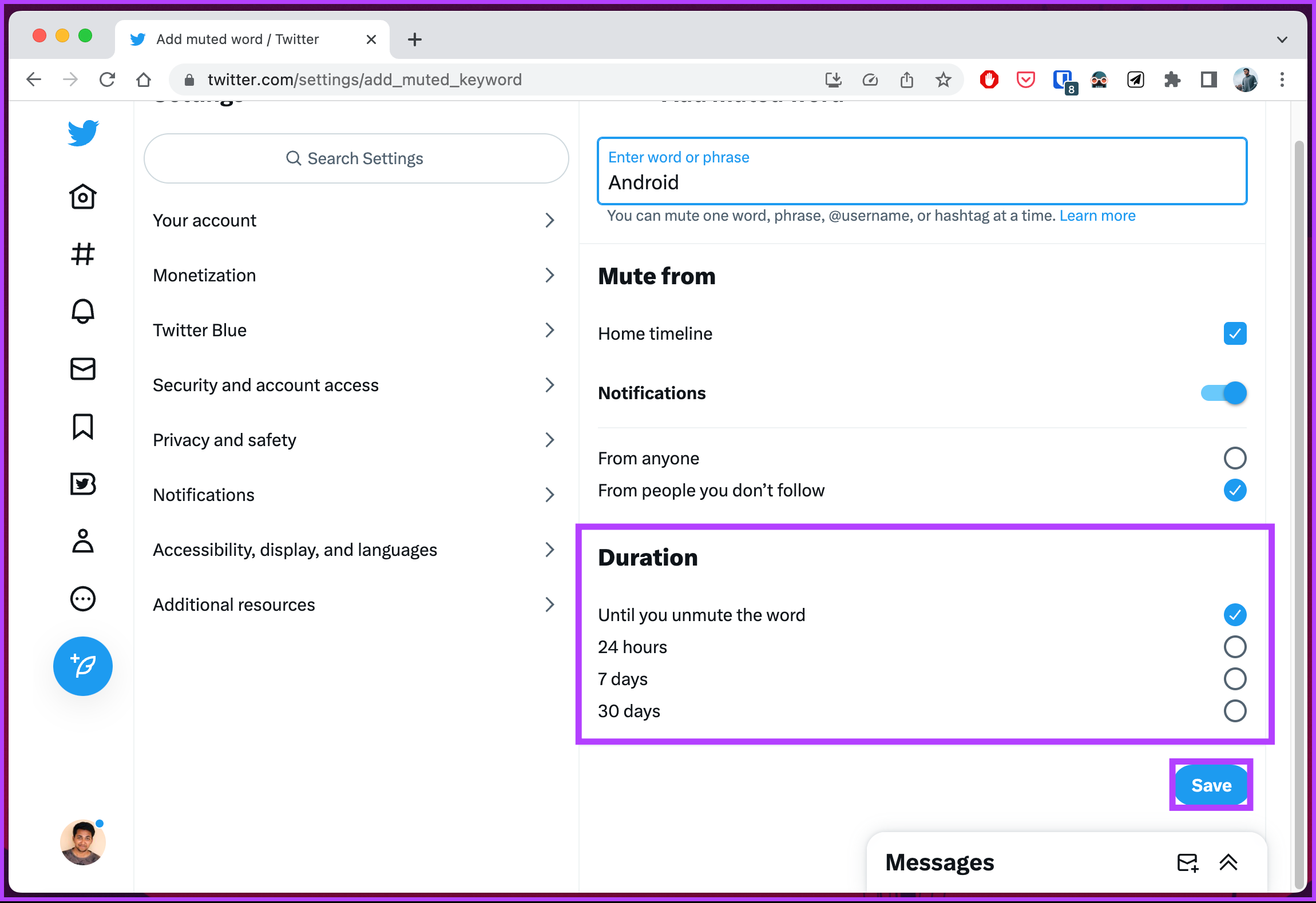Open the sunglasses-face extension icon
This screenshot has height=903, width=1316.
point(1099,79)
